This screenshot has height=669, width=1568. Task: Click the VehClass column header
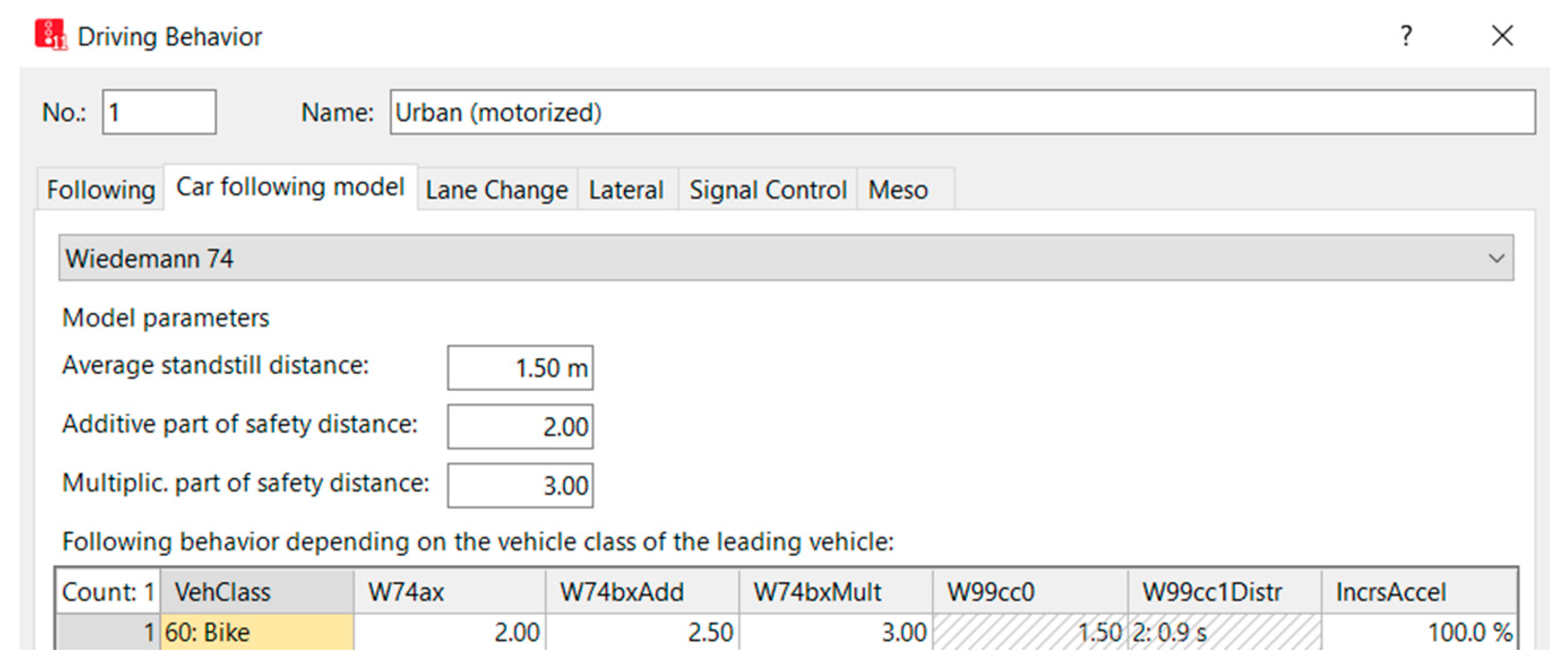coord(257,592)
